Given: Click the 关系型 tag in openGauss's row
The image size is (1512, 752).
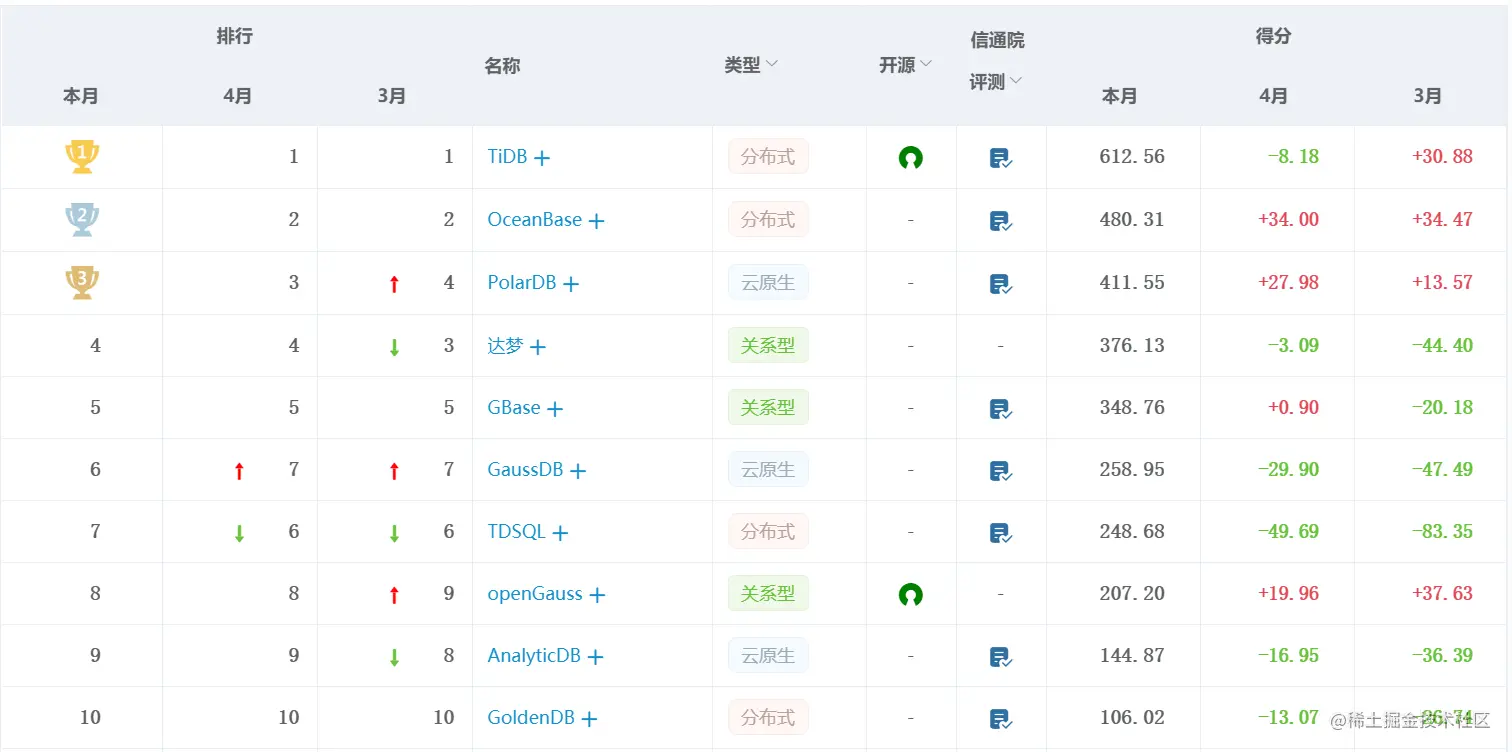Looking at the screenshot, I should (768, 593).
